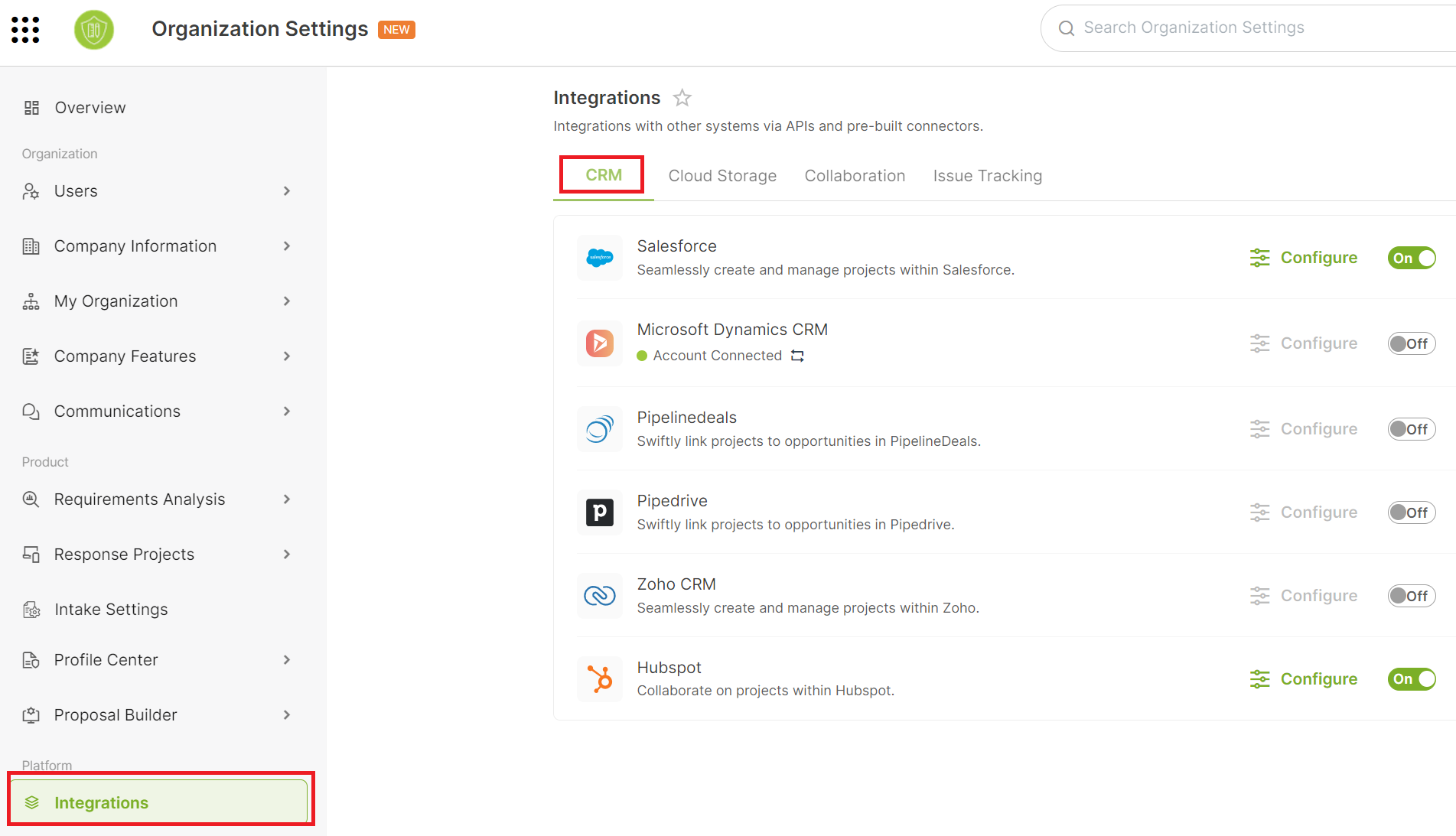Click the Overview dashboard icon
Viewport: 1456px width, 836px height.
[31, 108]
